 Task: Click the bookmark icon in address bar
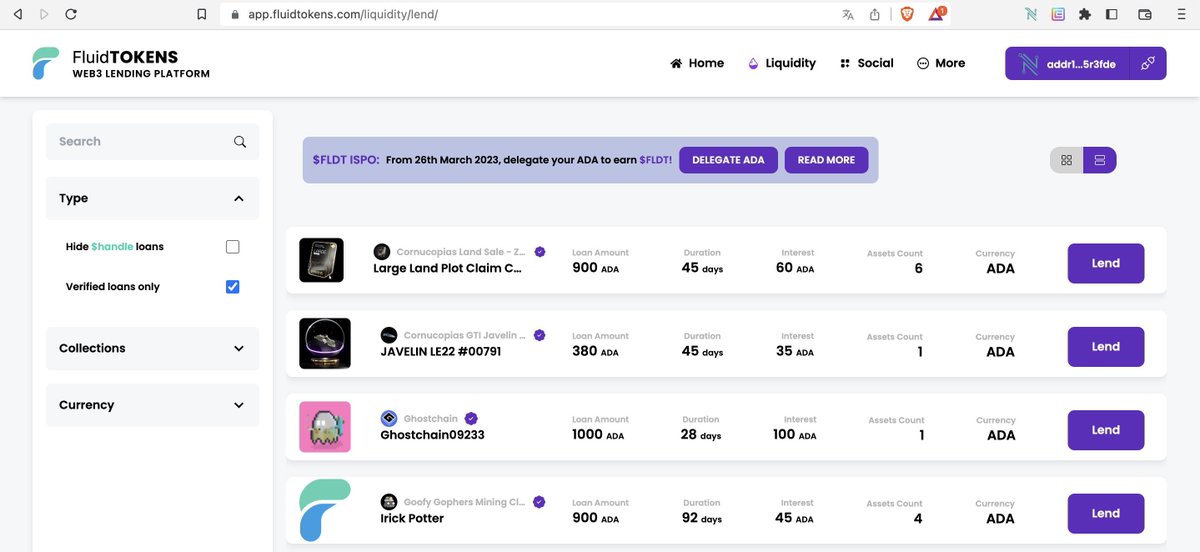[x=202, y=15]
